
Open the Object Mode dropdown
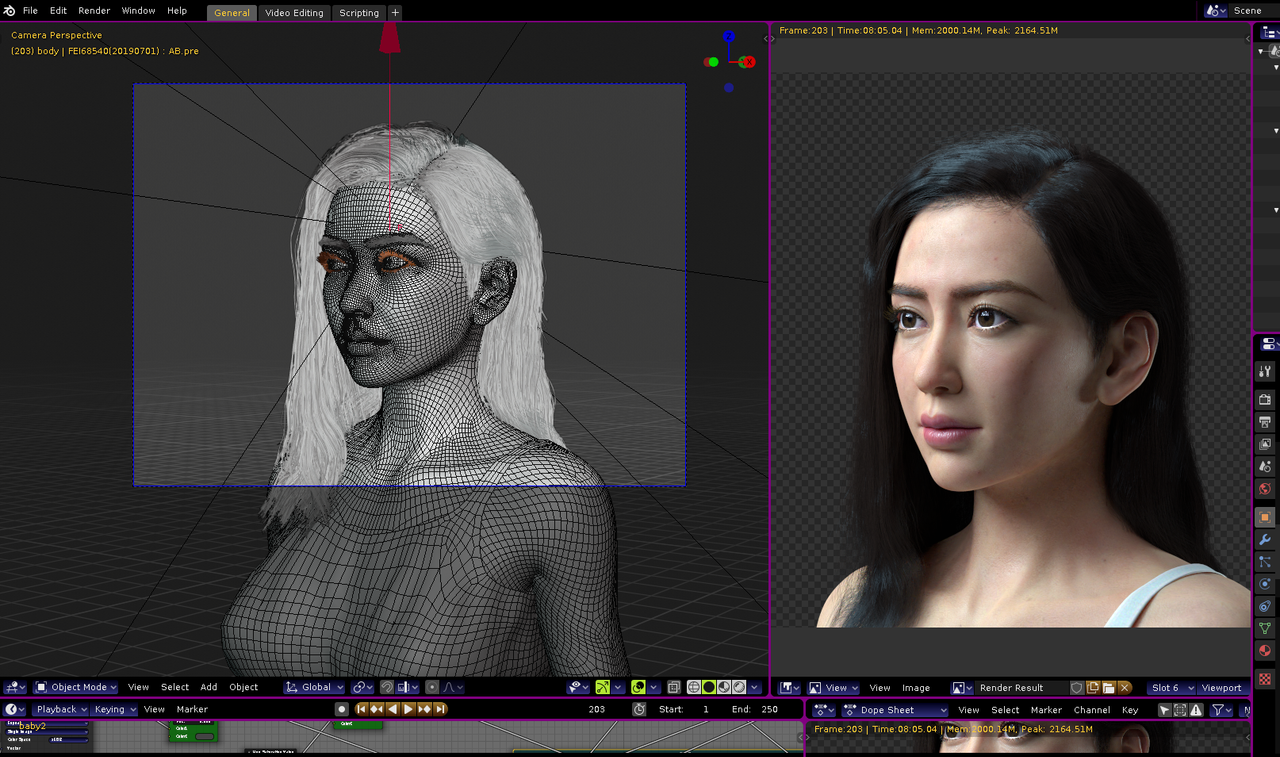76,687
